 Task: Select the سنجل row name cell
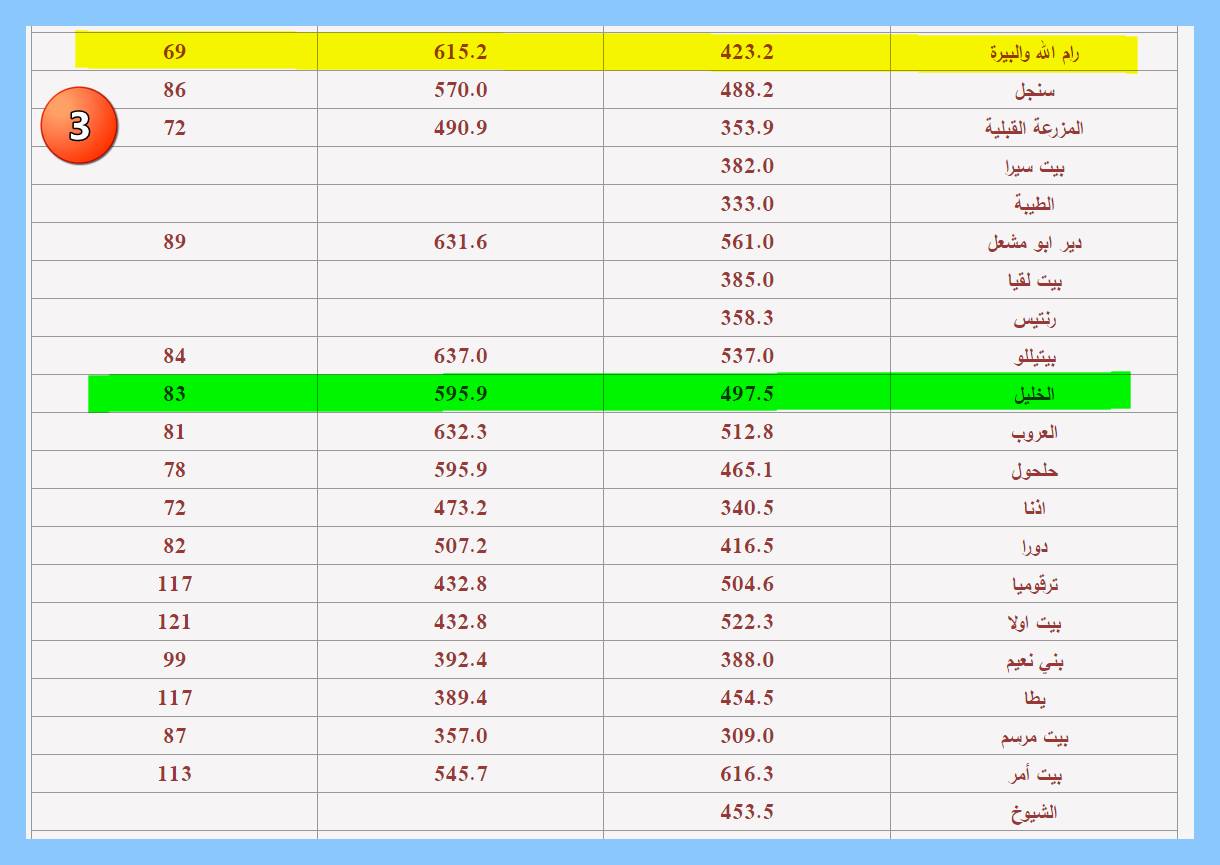coord(1034,90)
